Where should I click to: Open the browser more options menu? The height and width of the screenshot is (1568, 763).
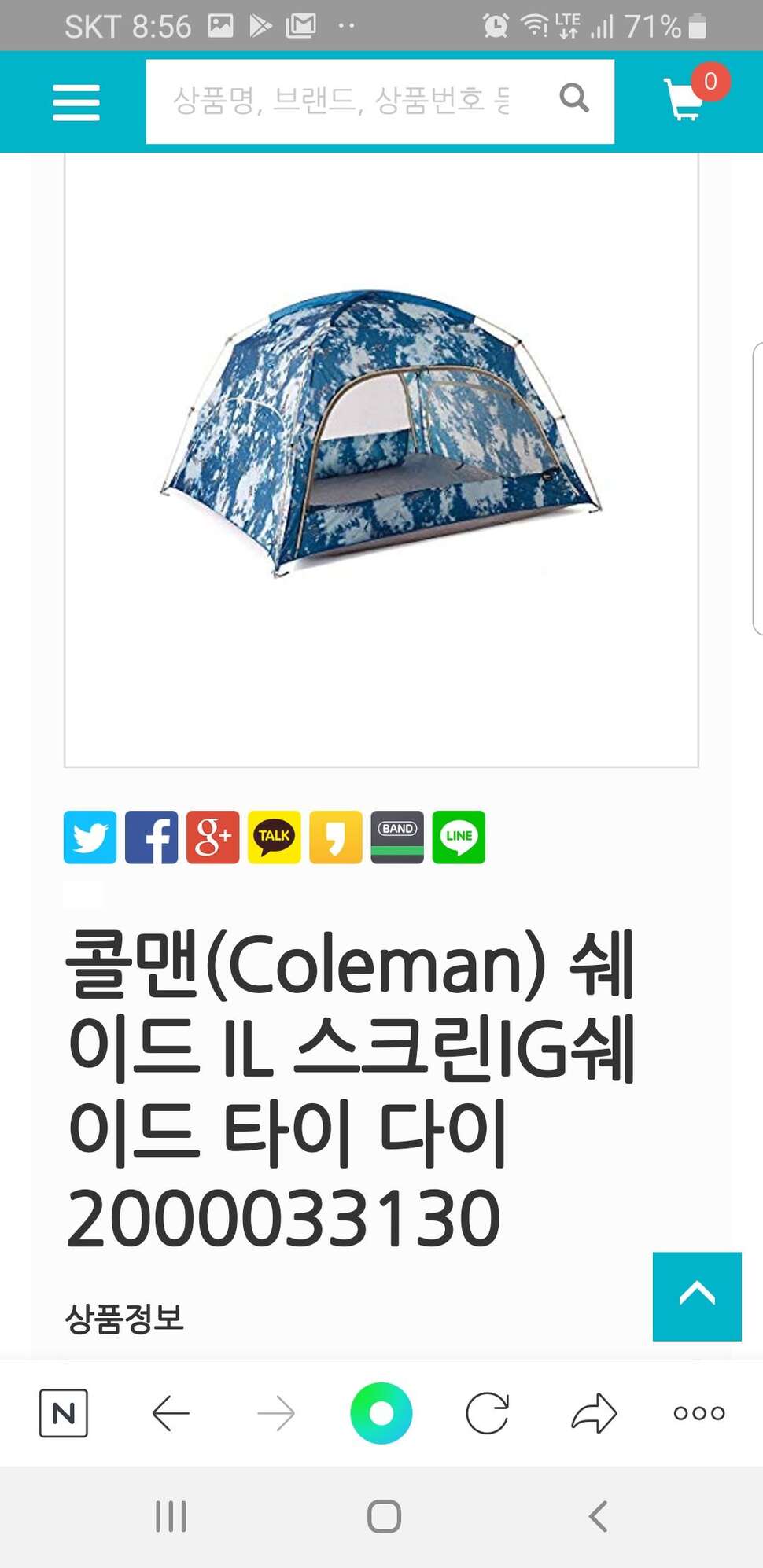[699, 1413]
